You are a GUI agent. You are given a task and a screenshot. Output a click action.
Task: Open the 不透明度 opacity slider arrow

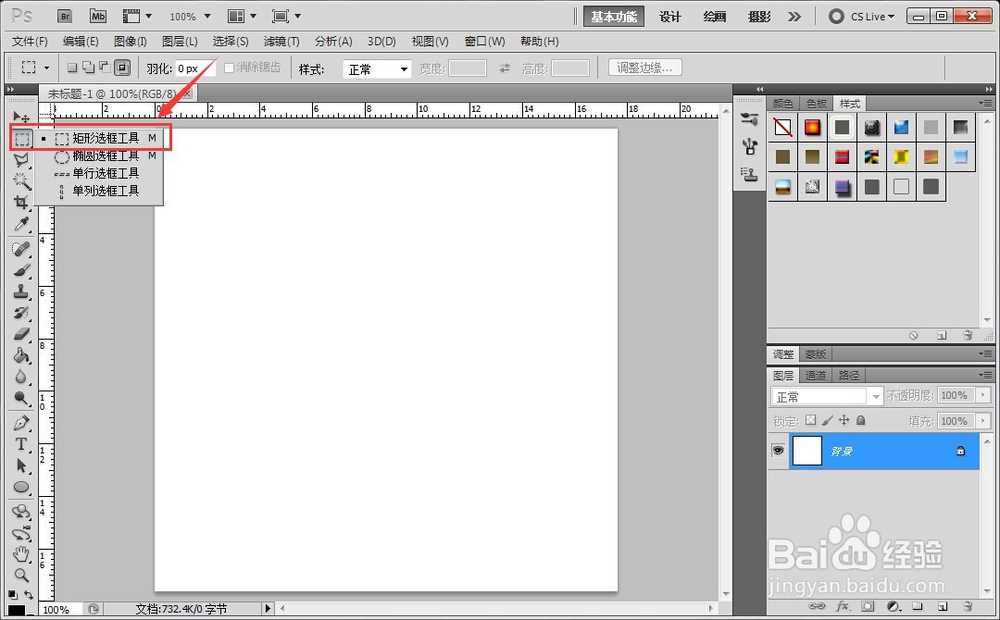(x=983, y=395)
